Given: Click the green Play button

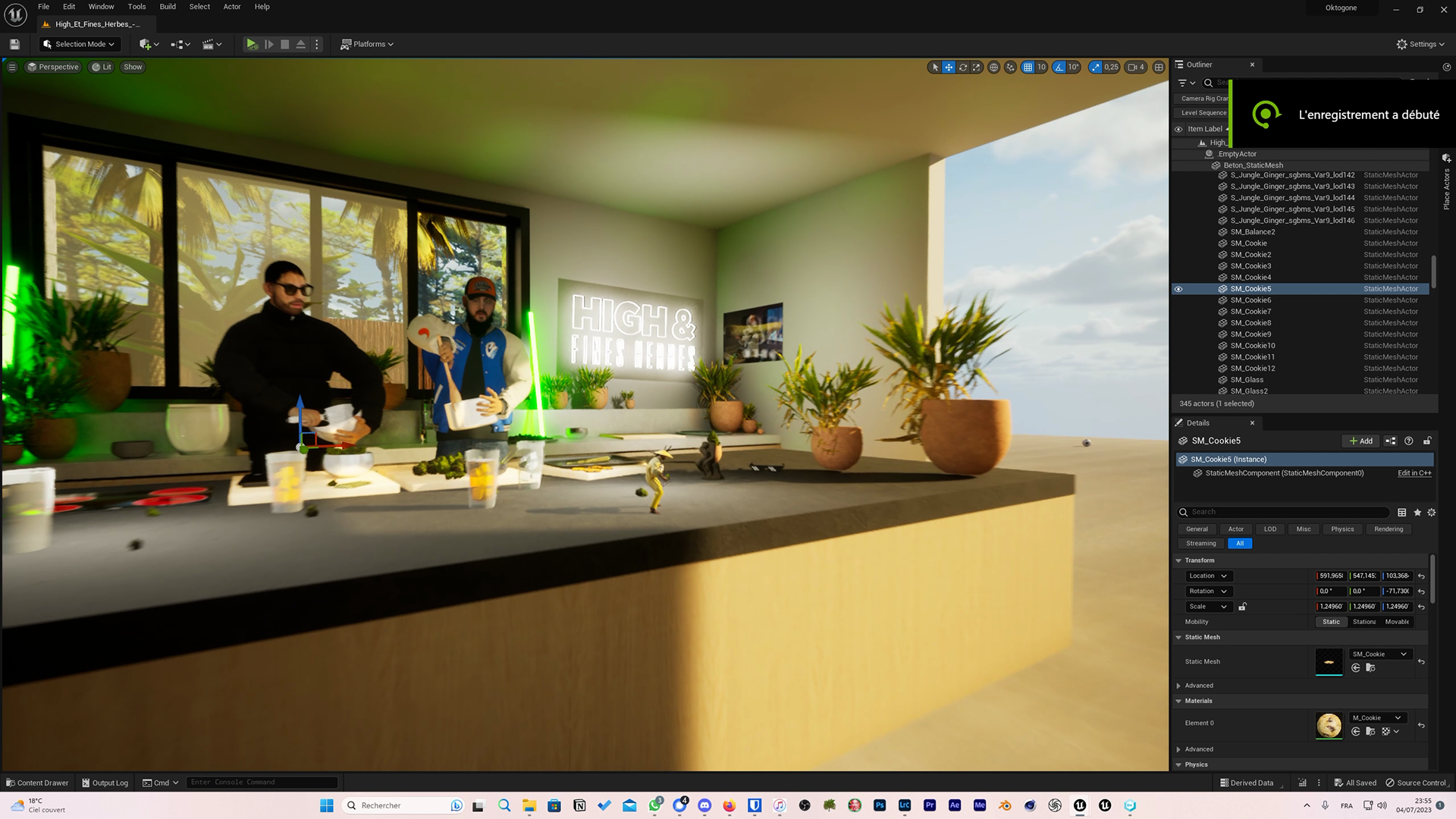Looking at the screenshot, I should click(252, 44).
